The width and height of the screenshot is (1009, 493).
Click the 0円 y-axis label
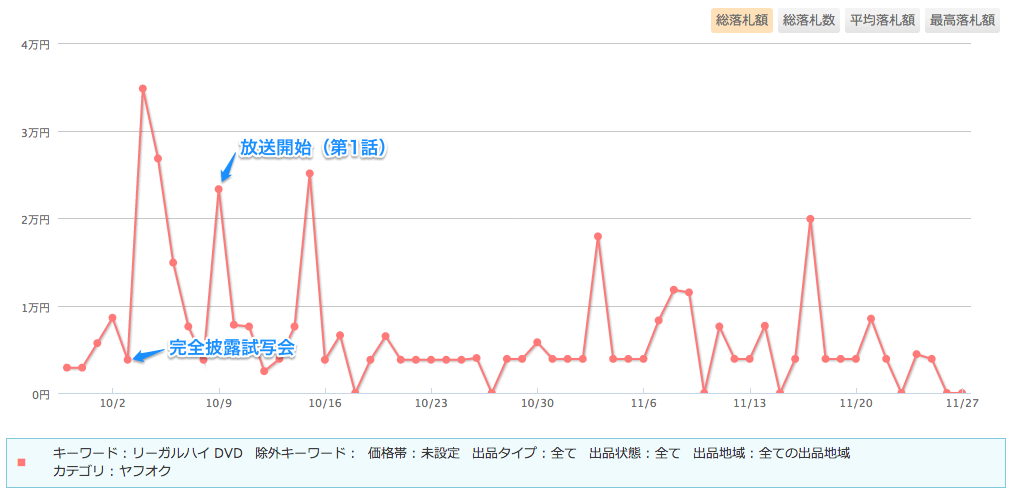(x=40, y=394)
